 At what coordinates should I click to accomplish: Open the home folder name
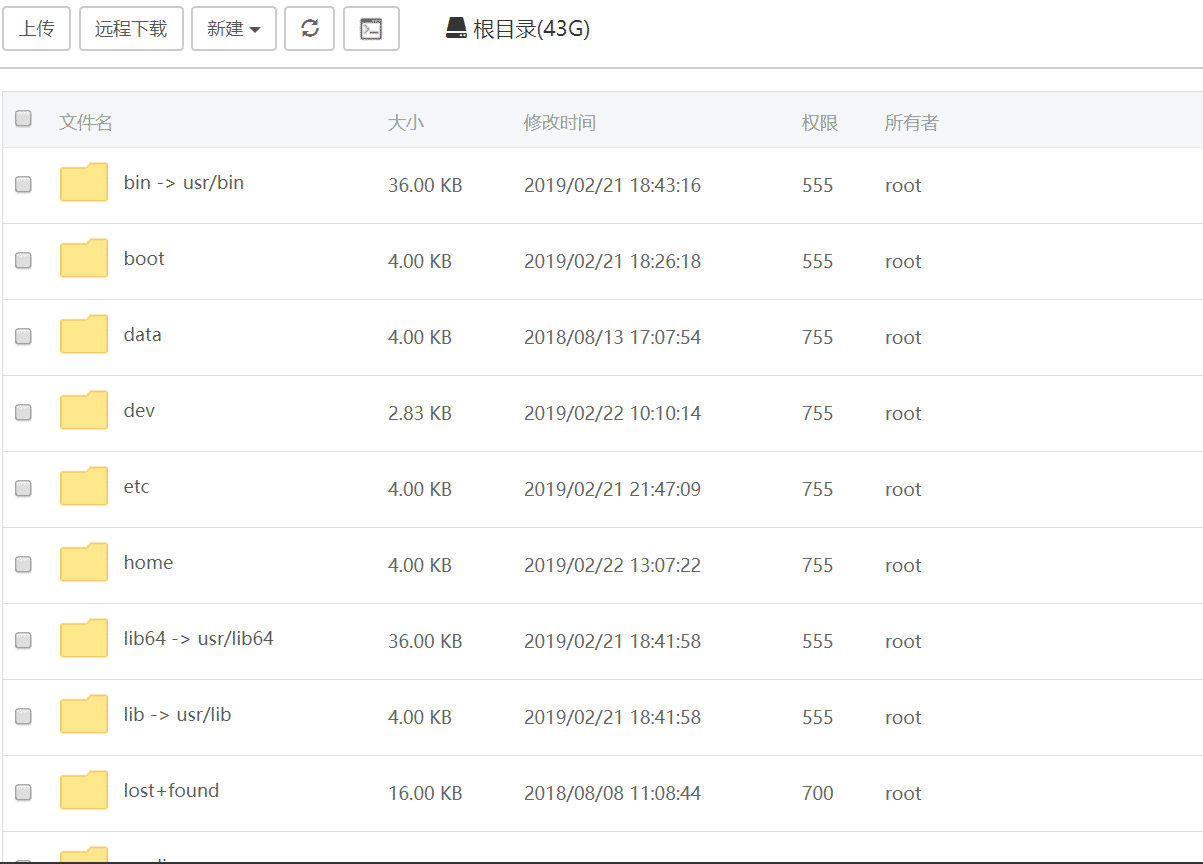[148, 562]
